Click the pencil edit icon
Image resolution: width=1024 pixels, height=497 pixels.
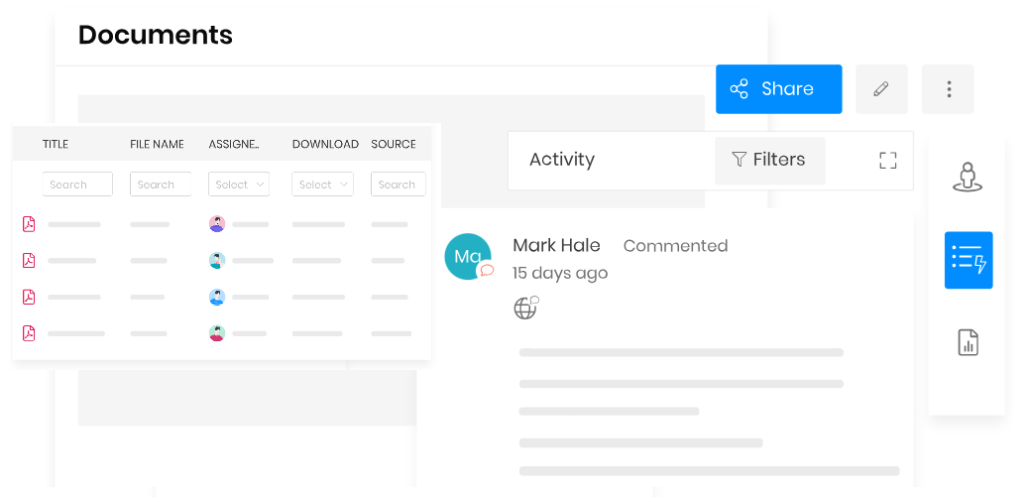point(881,89)
